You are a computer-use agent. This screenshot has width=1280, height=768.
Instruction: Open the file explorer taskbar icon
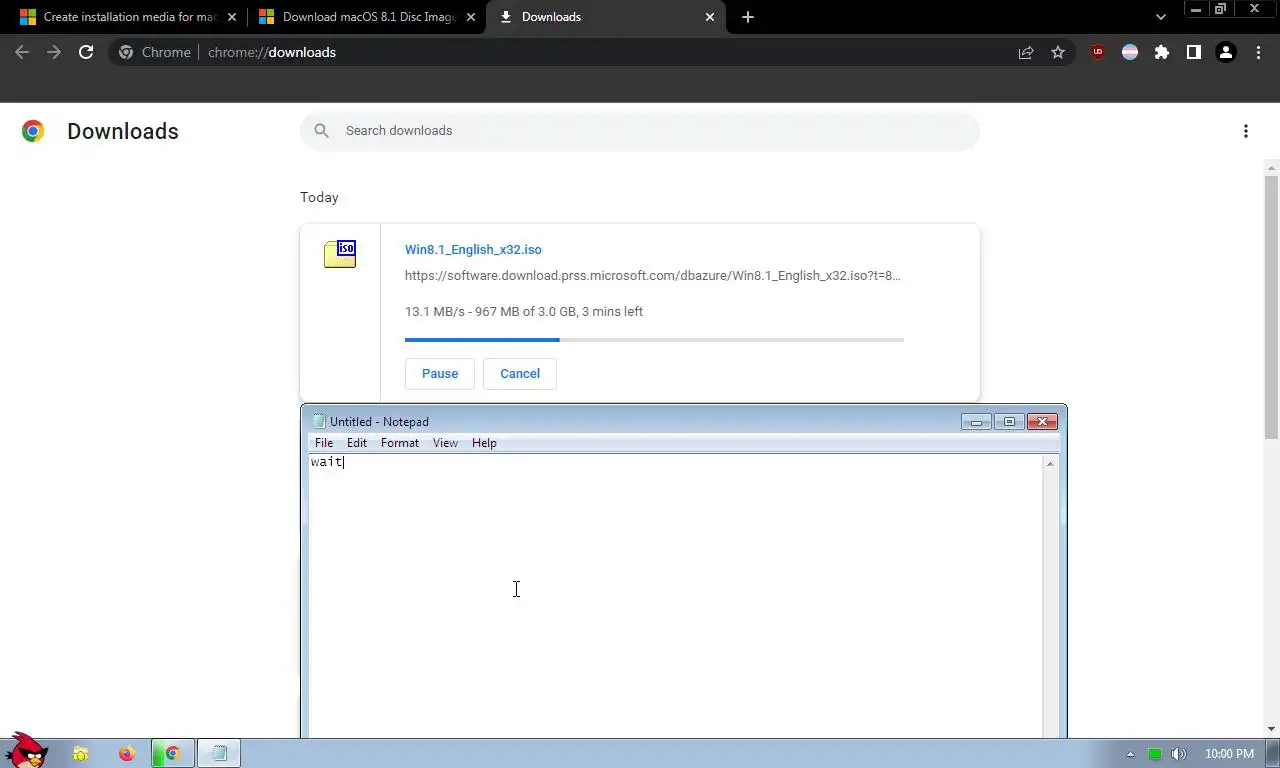(x=80, y=754)
